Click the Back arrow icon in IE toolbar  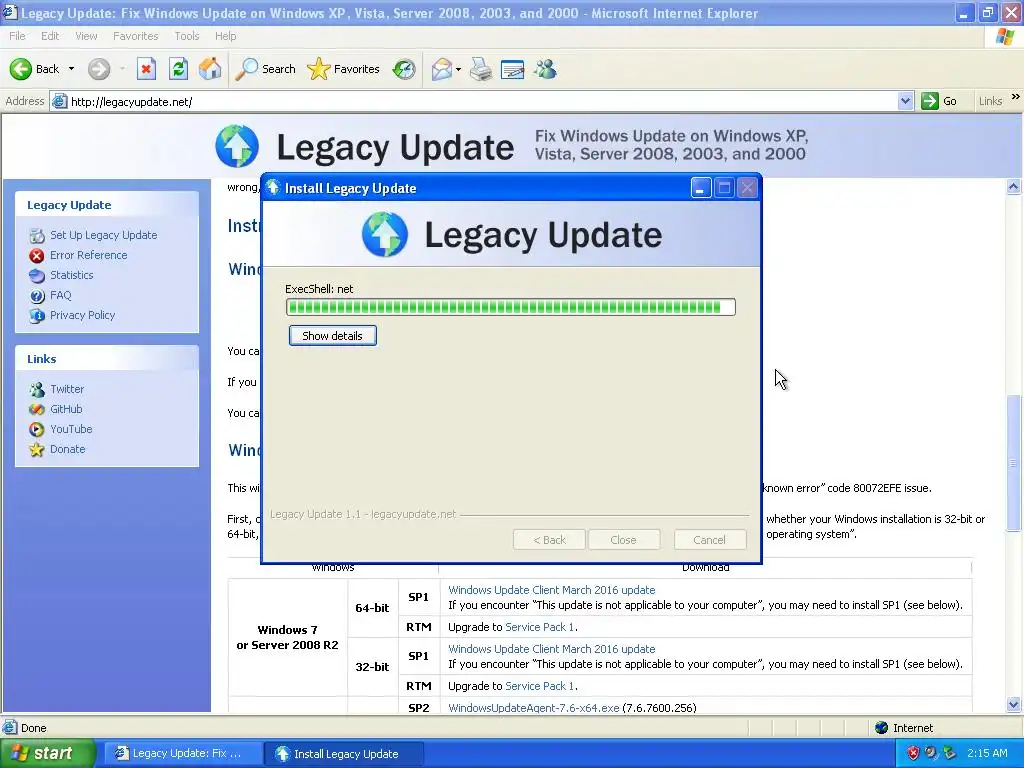[x=20, y=69]
